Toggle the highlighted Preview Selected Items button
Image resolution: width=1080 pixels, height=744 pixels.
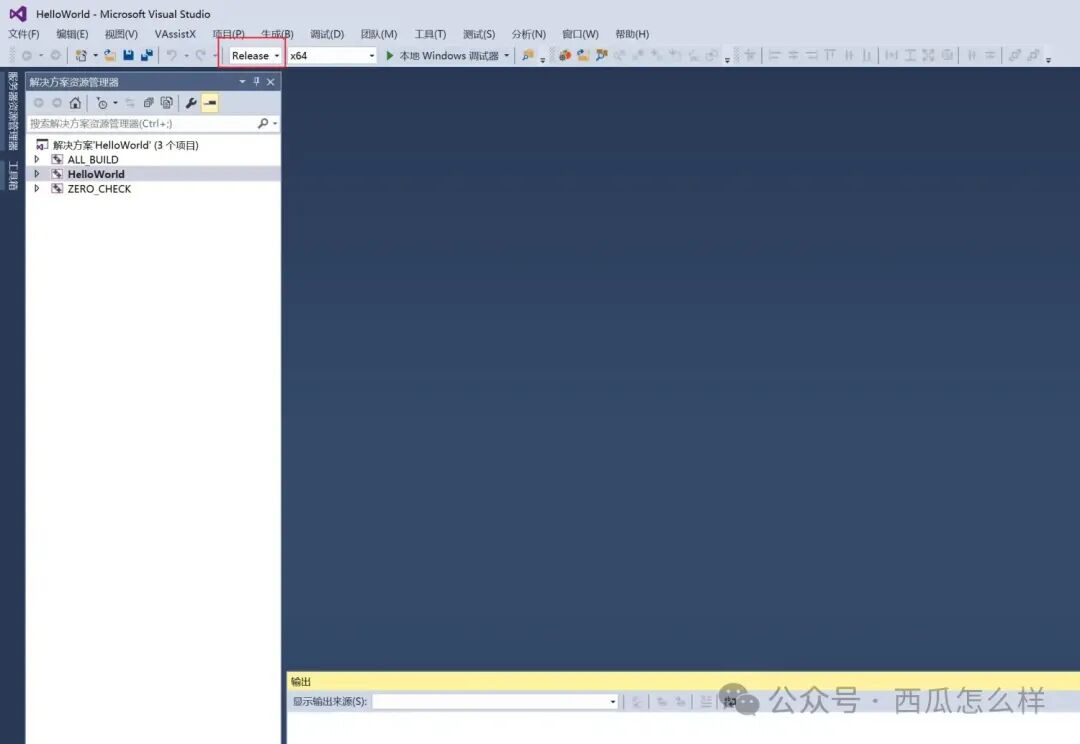pos(210,103)
